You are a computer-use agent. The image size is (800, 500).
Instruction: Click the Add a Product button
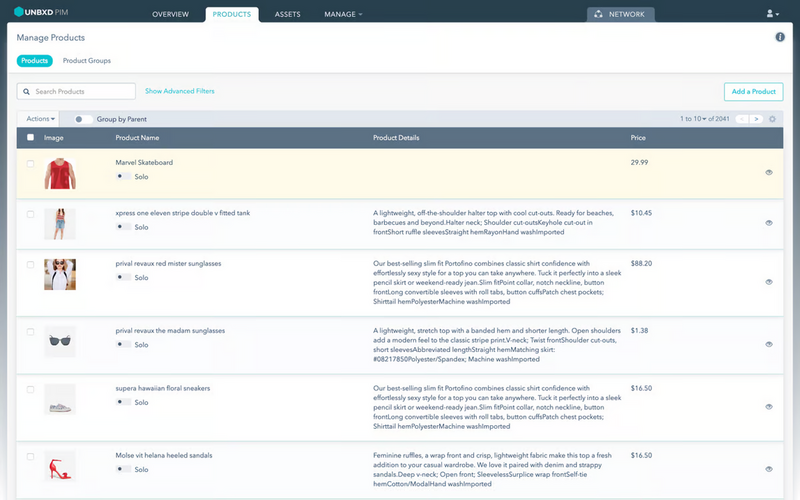753,91
